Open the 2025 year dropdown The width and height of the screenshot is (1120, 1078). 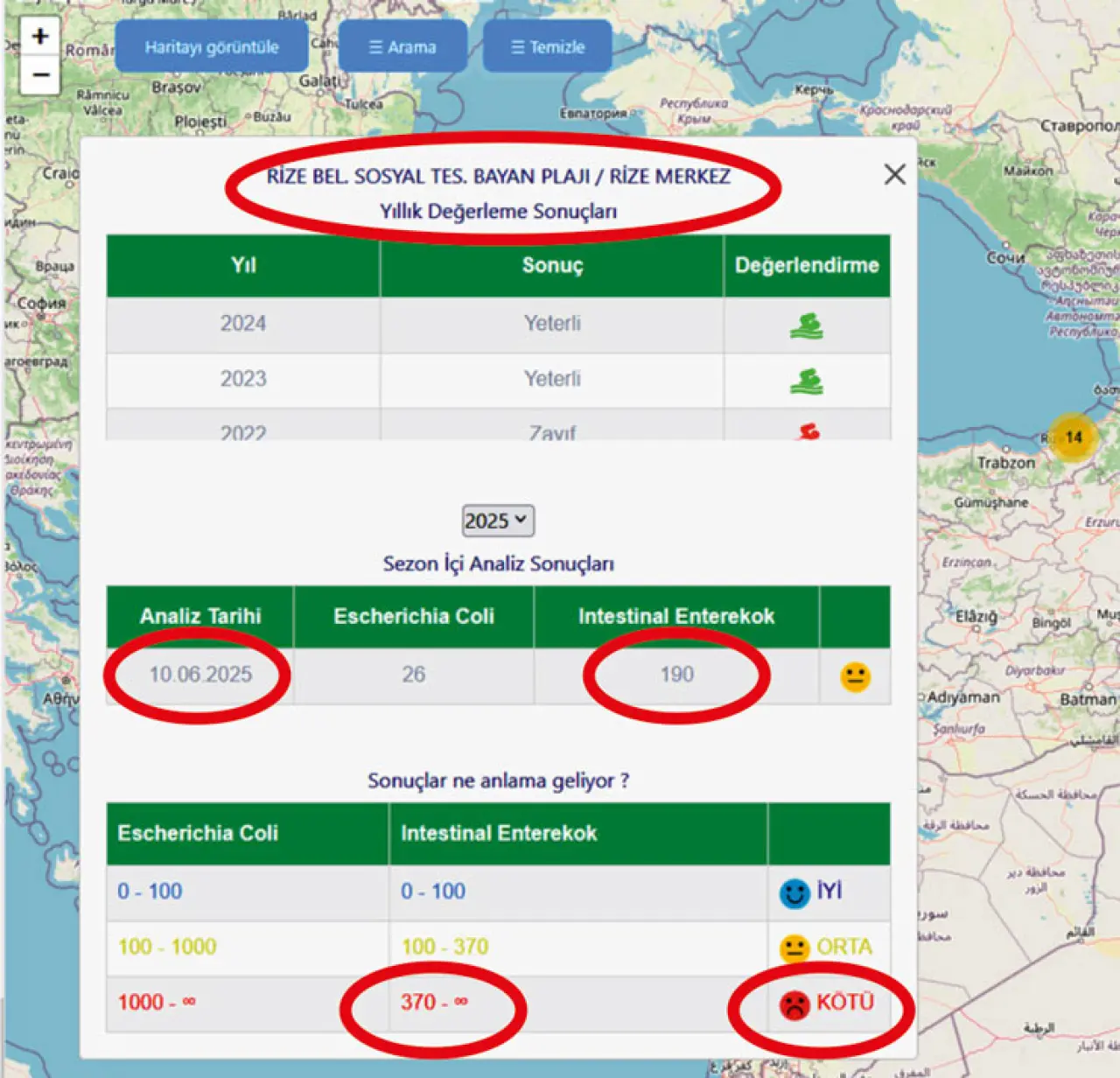point(497,521)
